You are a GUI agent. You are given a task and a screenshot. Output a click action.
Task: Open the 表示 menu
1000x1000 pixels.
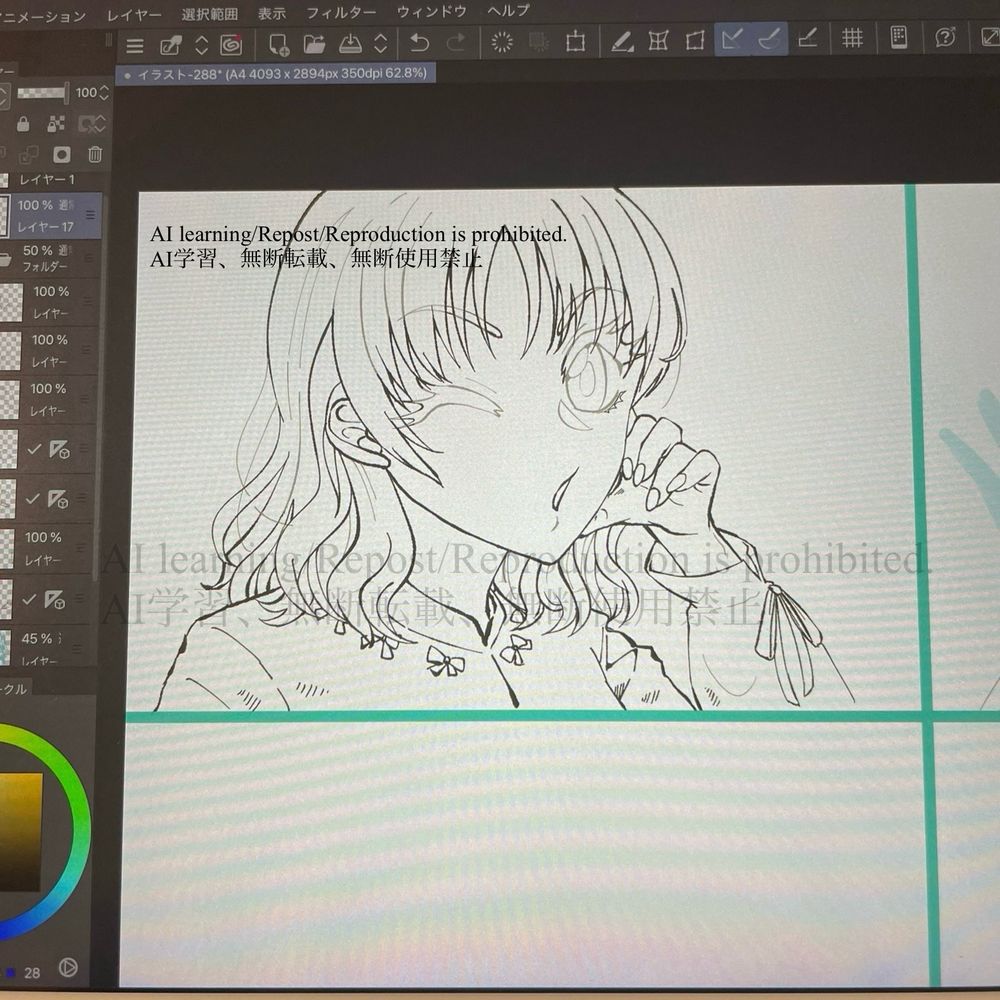pos(272,13)
